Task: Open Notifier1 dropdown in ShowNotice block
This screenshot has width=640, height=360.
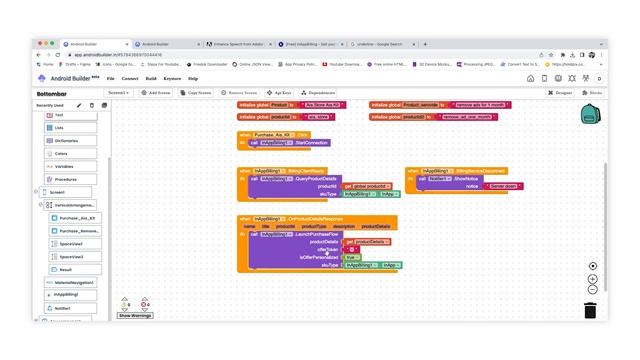Action: coord(449,179)
